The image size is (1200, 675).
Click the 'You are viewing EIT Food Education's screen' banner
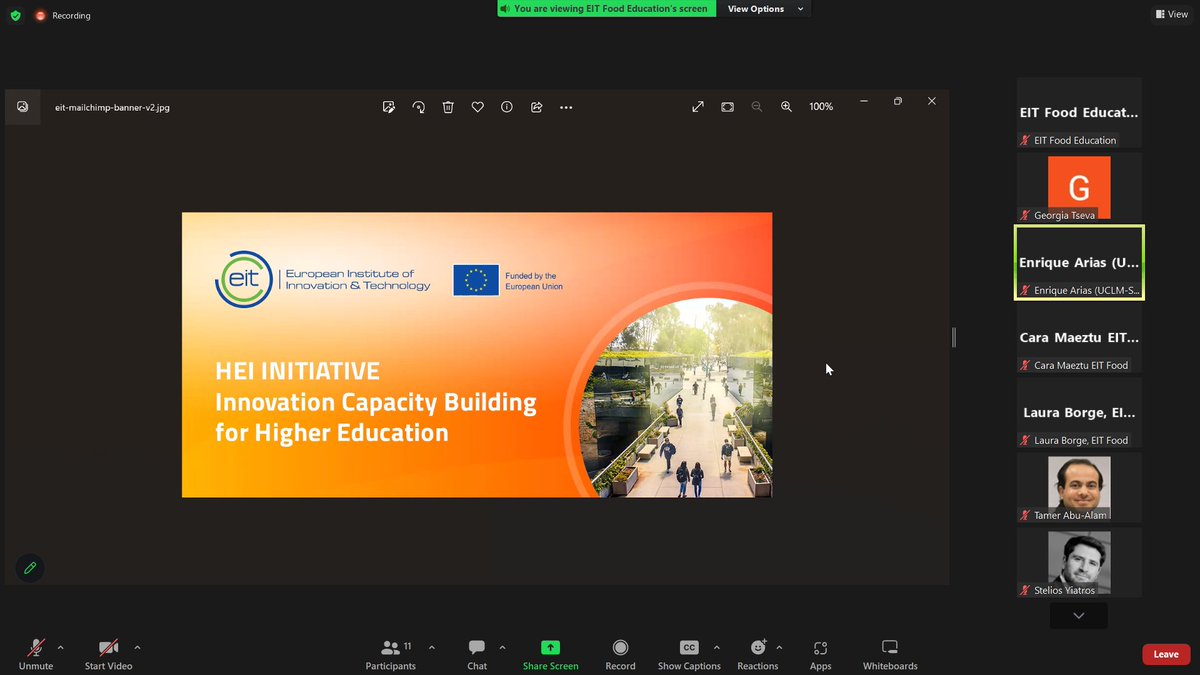point(606,9)
